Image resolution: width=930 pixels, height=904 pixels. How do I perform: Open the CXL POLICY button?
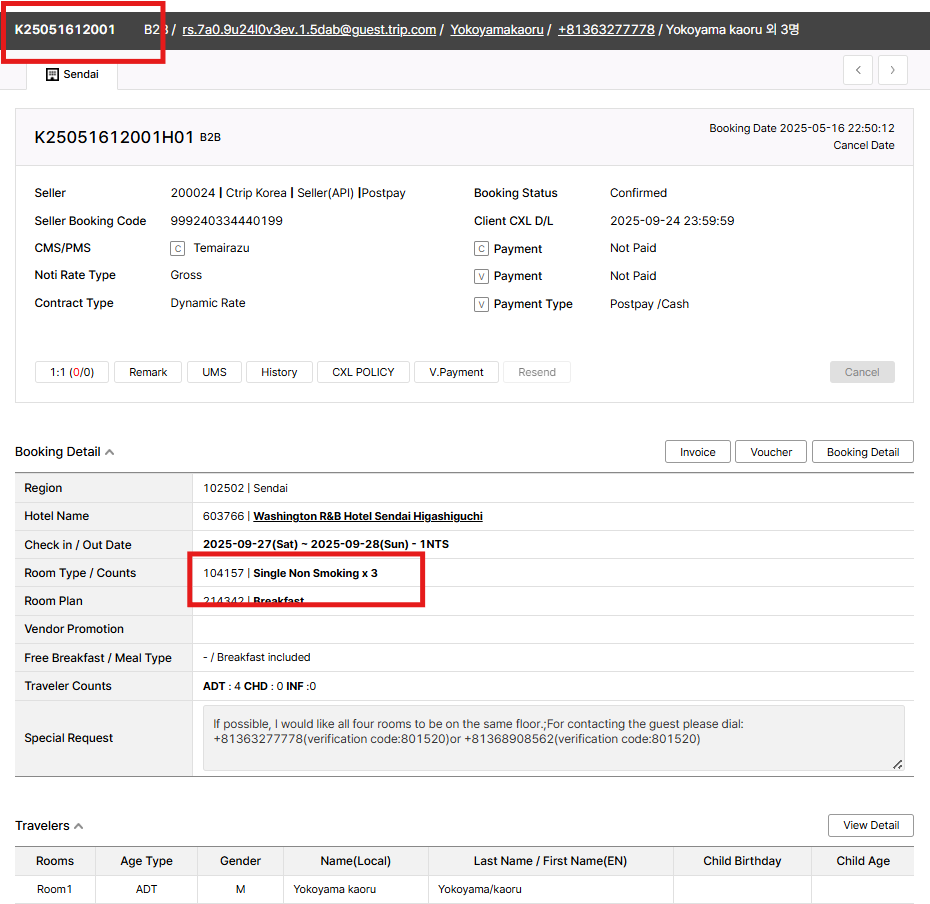363,372
